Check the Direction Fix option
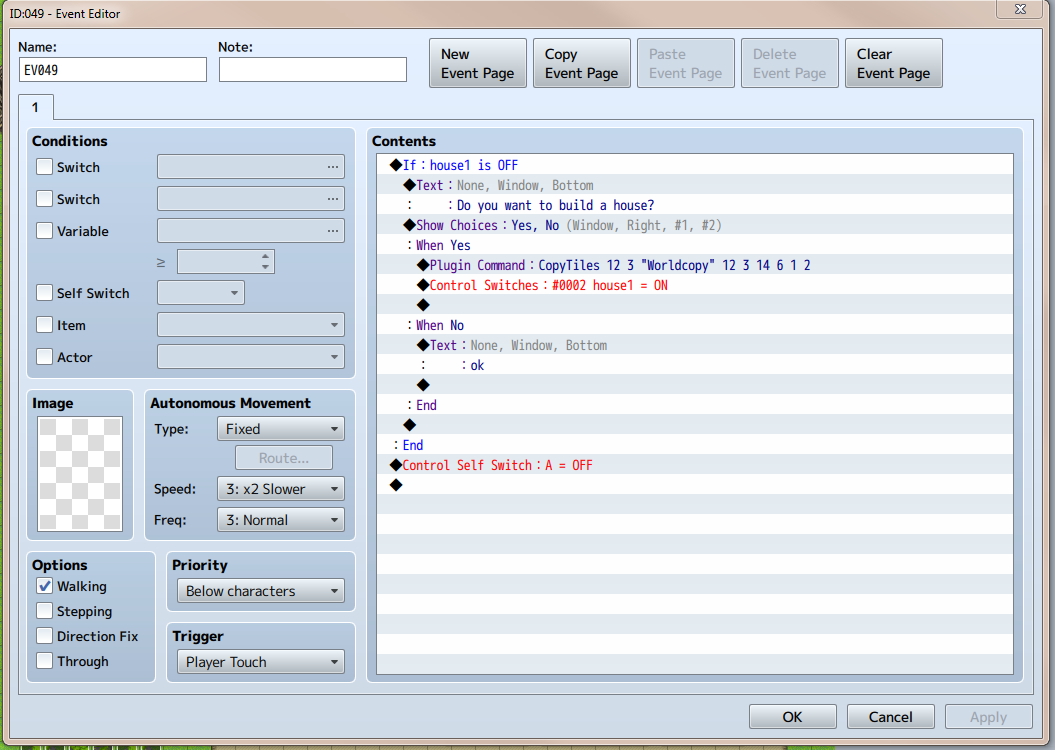 click(44, 636)
